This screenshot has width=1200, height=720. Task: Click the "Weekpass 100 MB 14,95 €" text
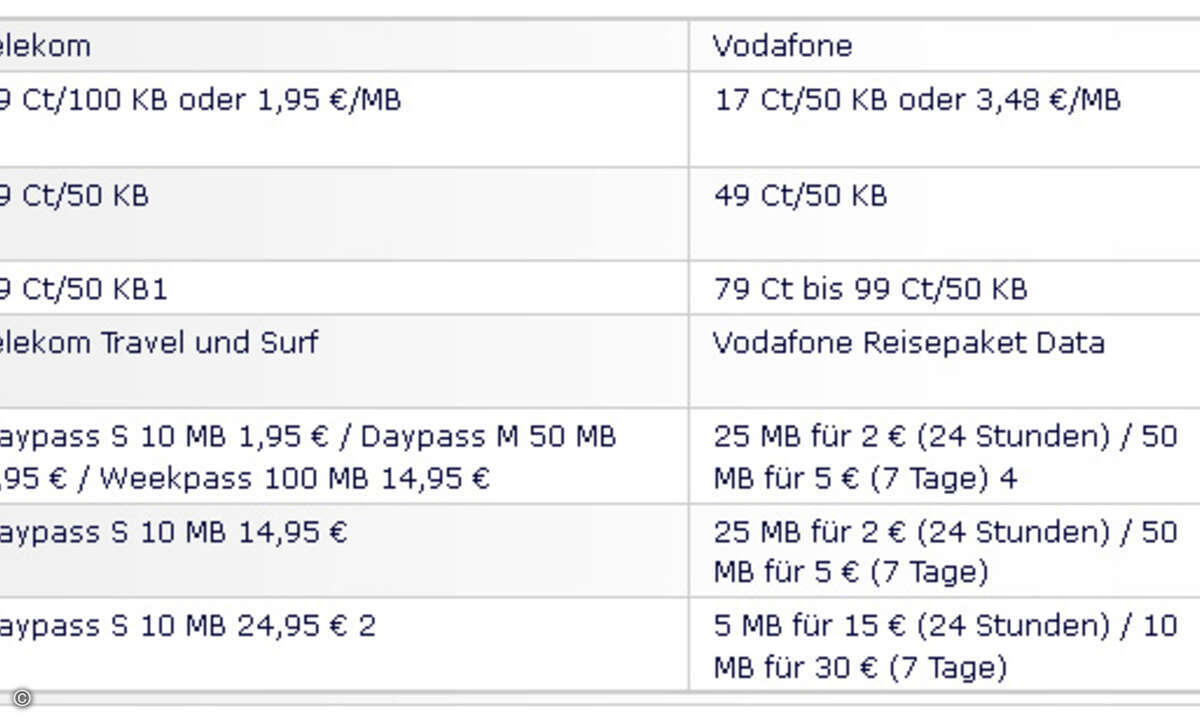tap(295, 478)
